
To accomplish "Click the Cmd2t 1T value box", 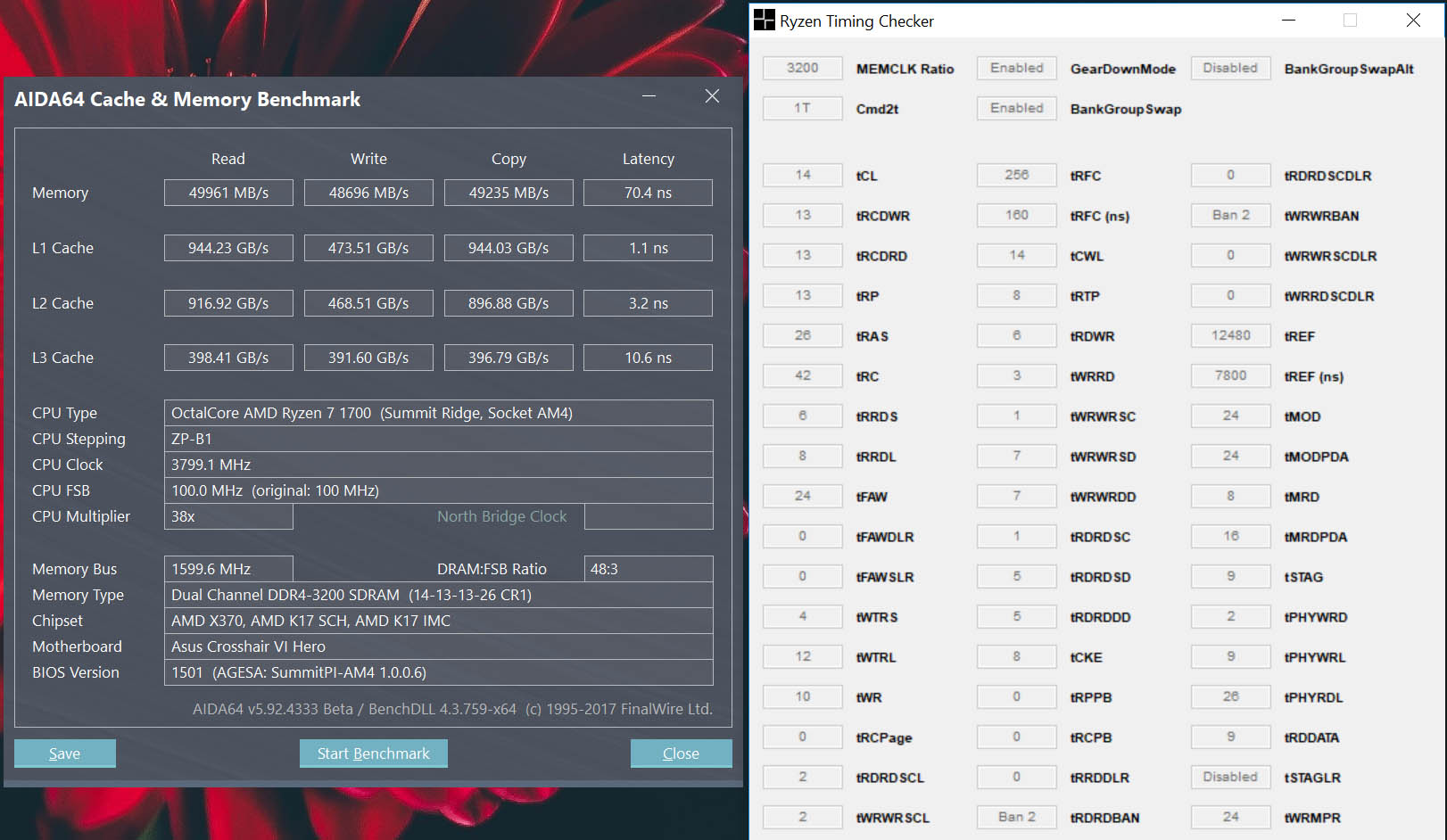I will 803,108.
